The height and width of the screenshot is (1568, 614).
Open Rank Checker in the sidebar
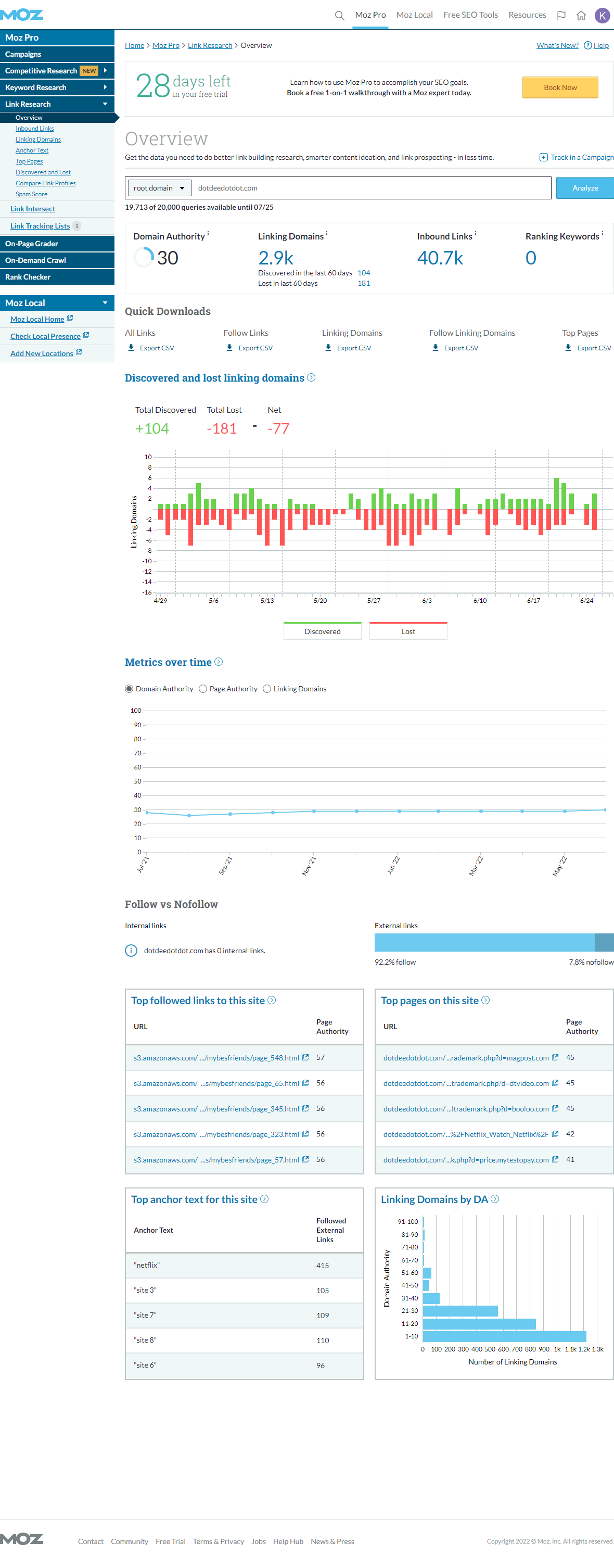tap(57, 277)
